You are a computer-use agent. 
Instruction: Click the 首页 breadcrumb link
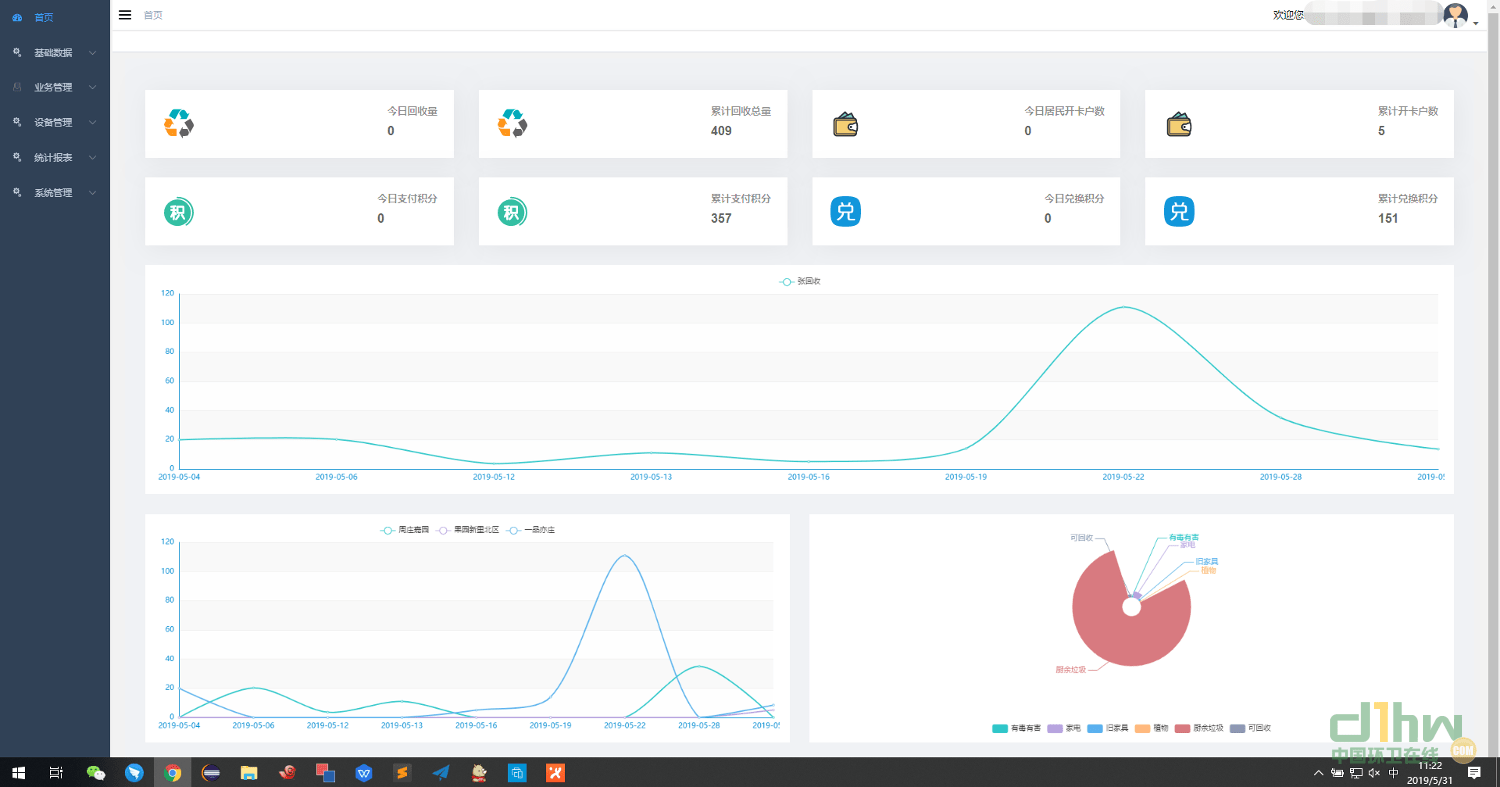(153, 15)
